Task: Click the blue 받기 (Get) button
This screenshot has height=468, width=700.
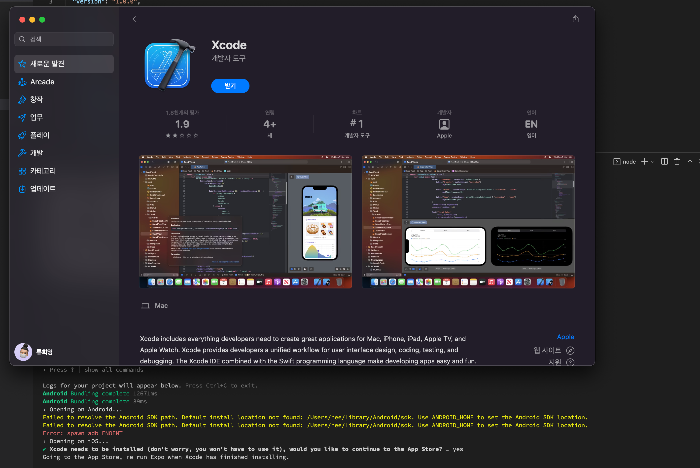Action: tap(230, 86)
